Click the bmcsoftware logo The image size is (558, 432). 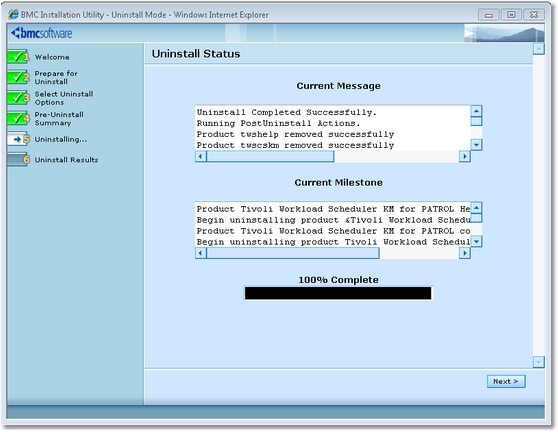pos(42,33)
